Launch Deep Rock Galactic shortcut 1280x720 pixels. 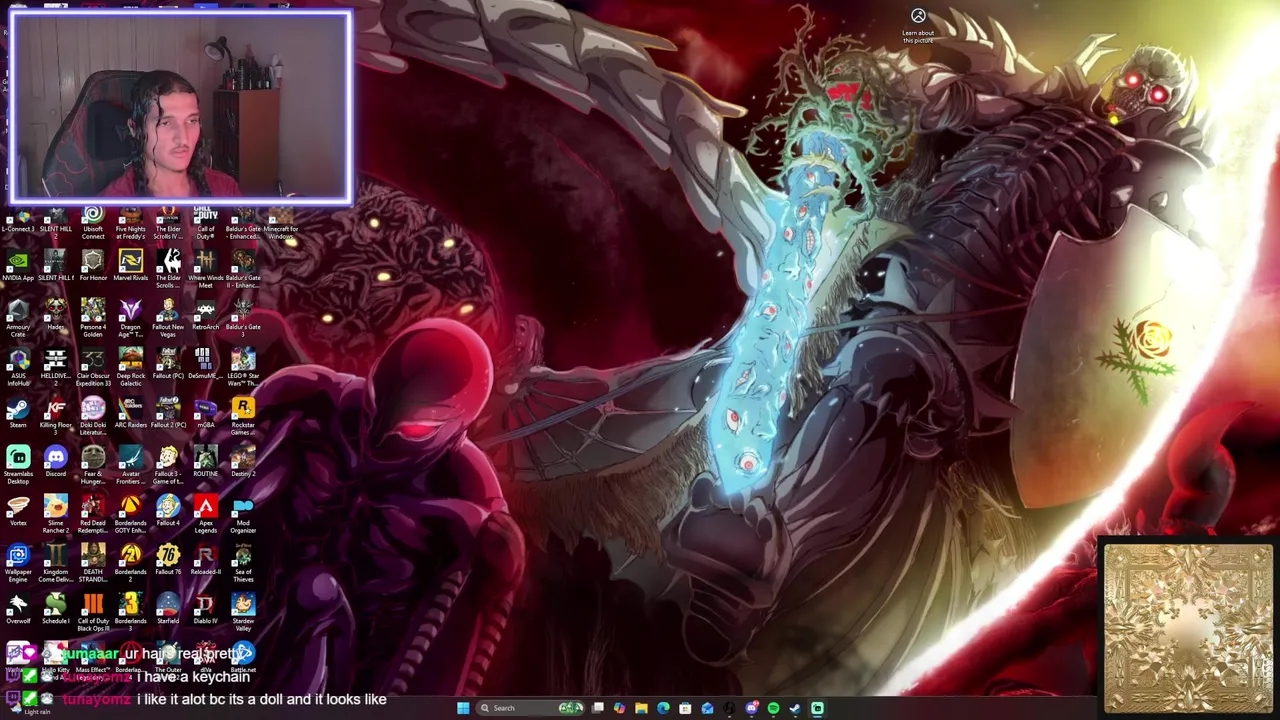coord(130,368)
